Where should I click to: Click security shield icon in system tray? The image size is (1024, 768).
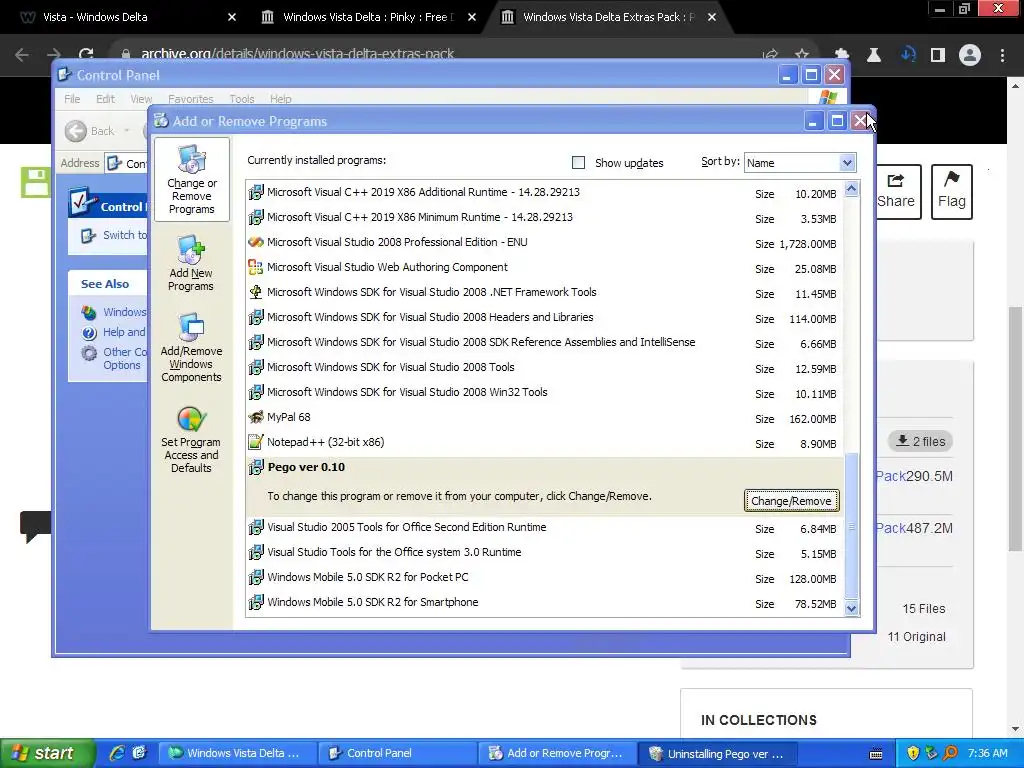913,753
